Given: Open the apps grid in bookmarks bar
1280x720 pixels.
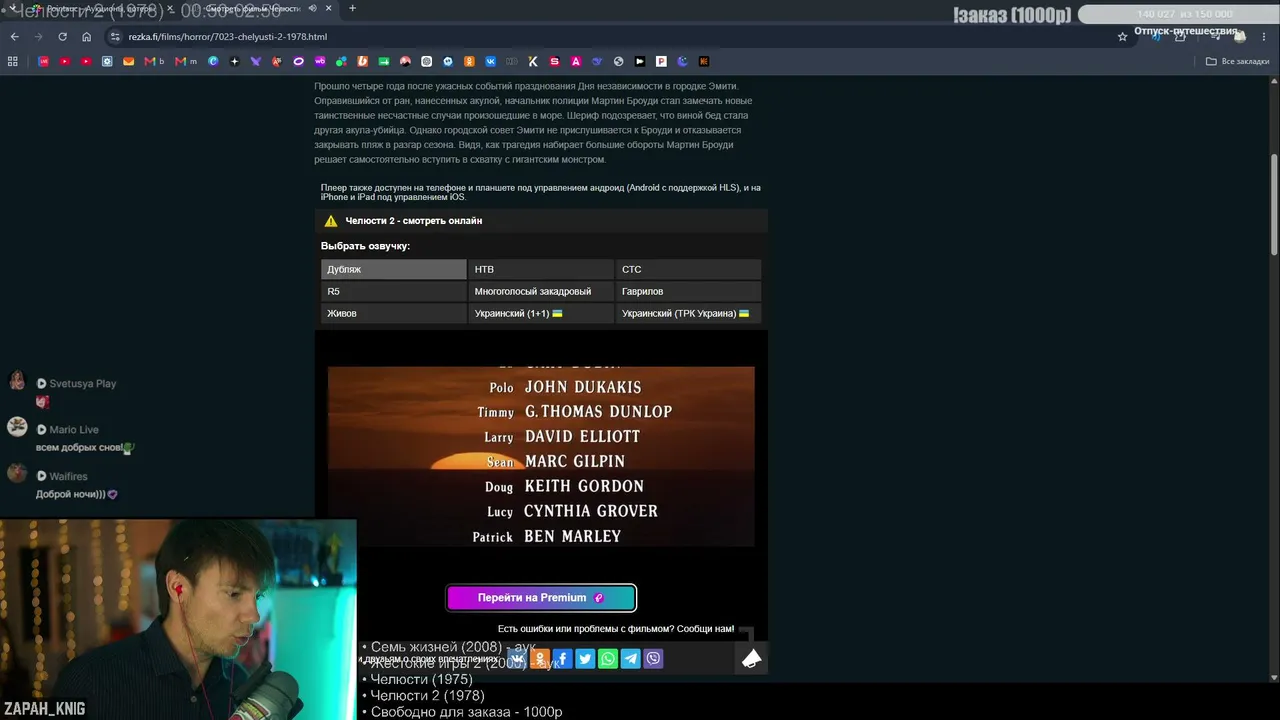Looking at the screenshot, I should coord(13,61).
